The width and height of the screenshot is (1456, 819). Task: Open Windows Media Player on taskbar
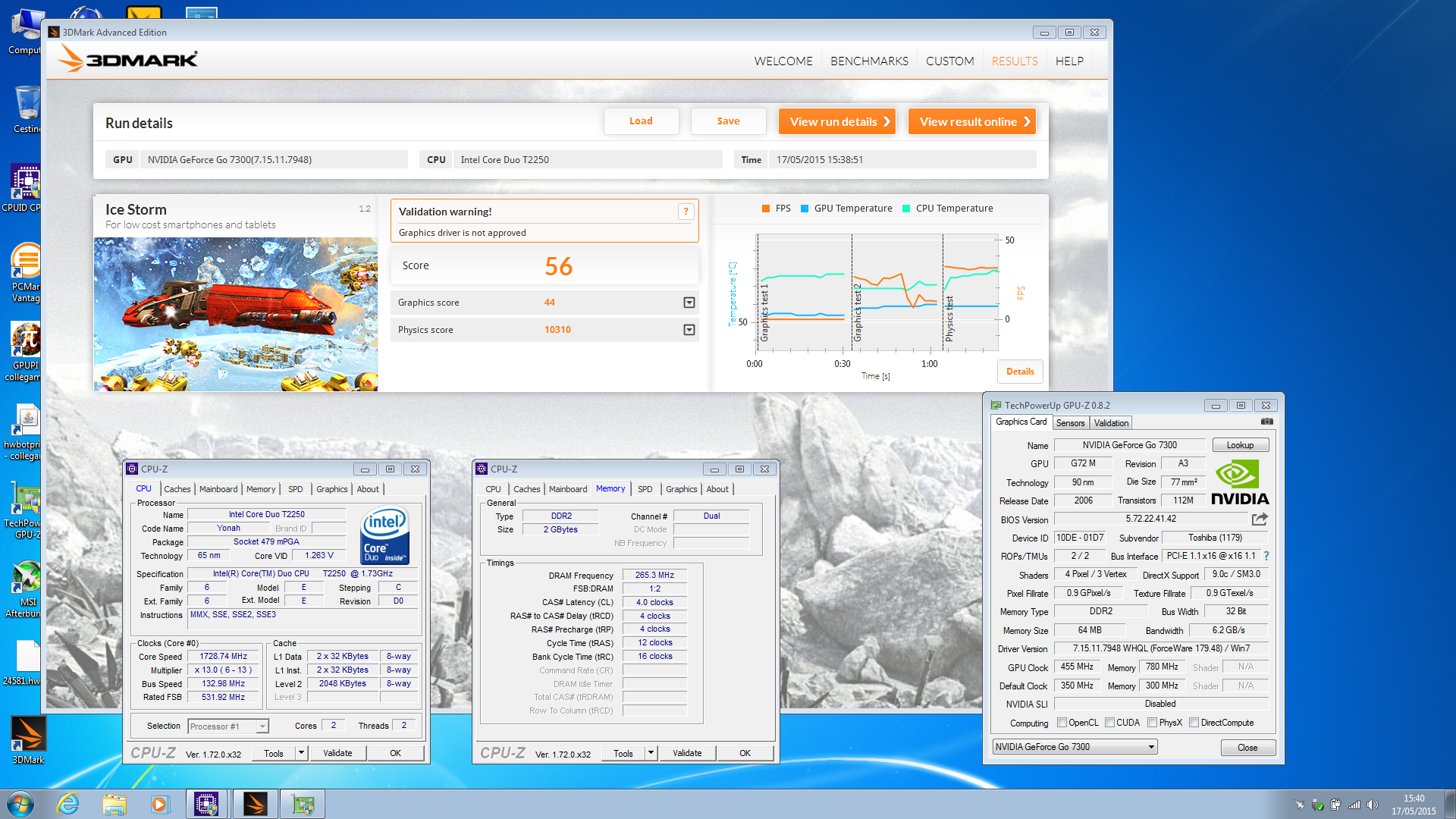[x=160, y=804]
